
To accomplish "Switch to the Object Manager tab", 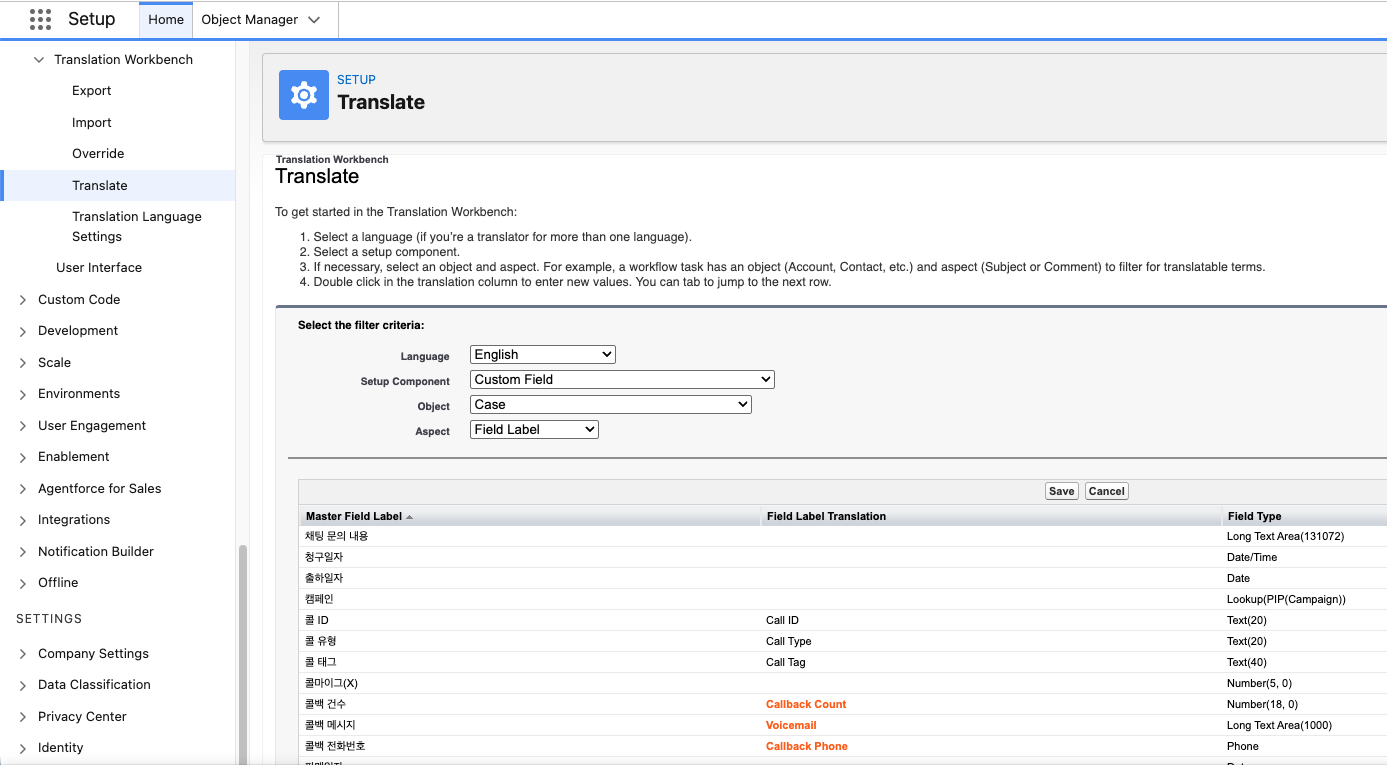I will pyautogui.click(x=249, y=20).
